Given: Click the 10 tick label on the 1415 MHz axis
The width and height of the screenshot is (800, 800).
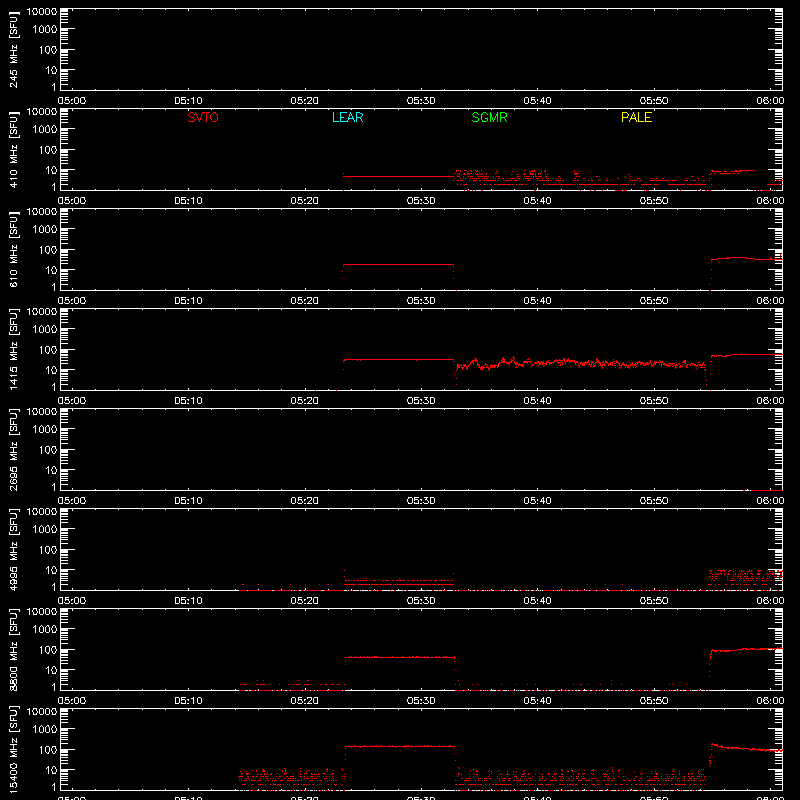Looking at the screenshot, I should coord(51,370).
